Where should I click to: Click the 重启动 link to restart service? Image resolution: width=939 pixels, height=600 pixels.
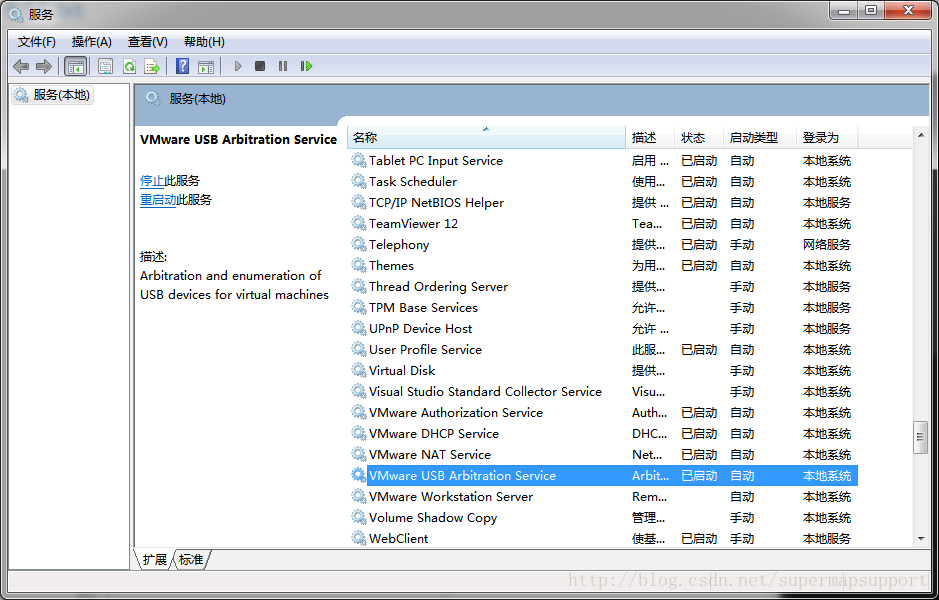click(x=158, y=200)
